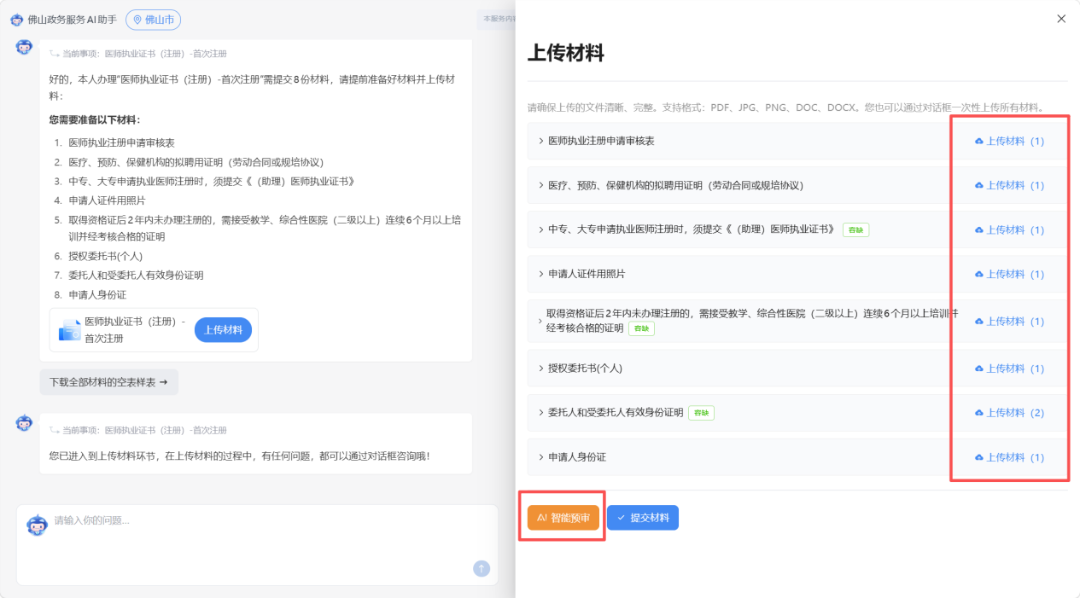Click the 提交材料 button
Viewport: 1080px width, 598px height.
pyautogui.click(x=643, y=517)
